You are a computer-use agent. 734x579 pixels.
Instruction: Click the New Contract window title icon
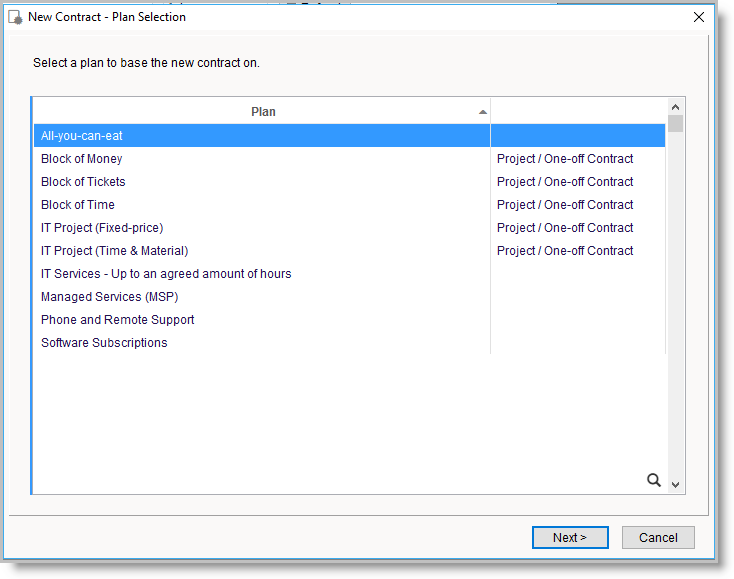click(15, 17)
